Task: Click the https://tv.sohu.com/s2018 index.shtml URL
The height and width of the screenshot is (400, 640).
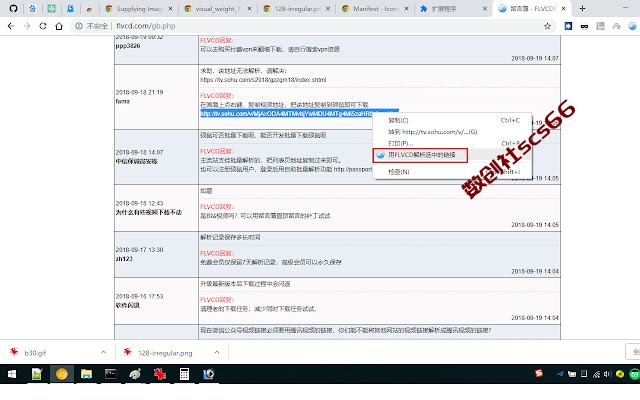Action: tap(263, 80)
